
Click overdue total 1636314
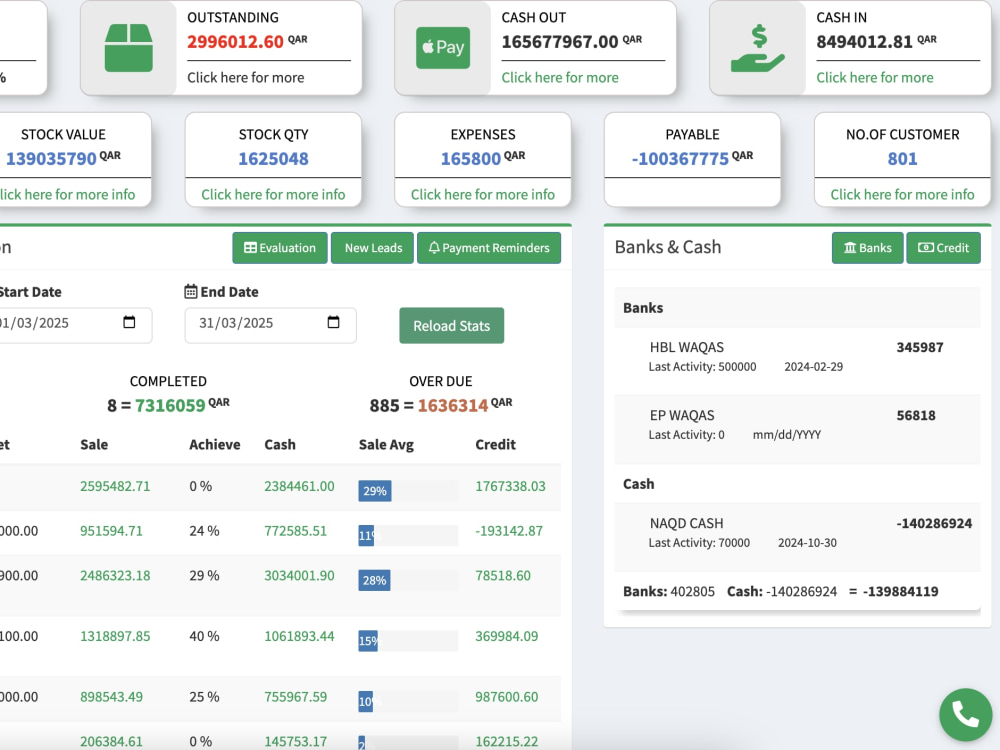[453, 406]
